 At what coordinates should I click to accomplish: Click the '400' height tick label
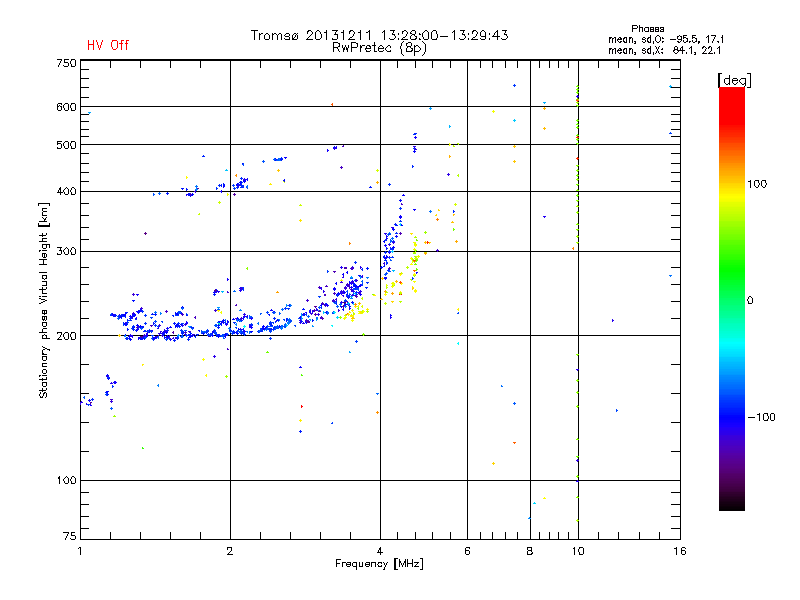[x=67, y=192]
